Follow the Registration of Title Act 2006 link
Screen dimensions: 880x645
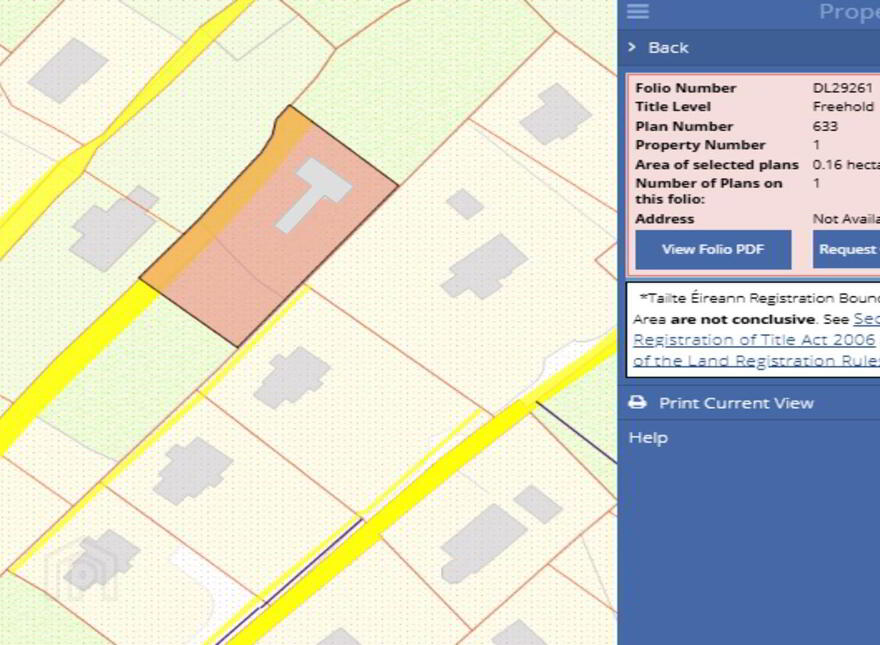coord(754,340)
